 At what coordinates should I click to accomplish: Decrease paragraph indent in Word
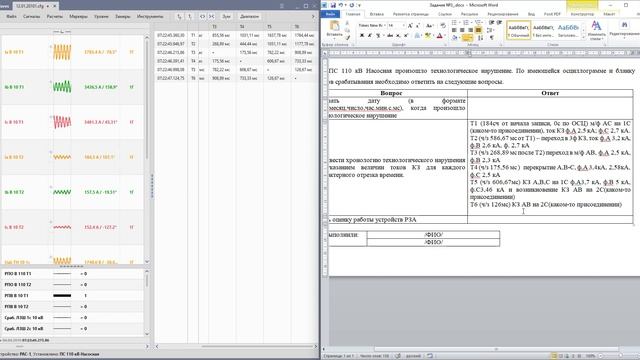tap(491, 22)
